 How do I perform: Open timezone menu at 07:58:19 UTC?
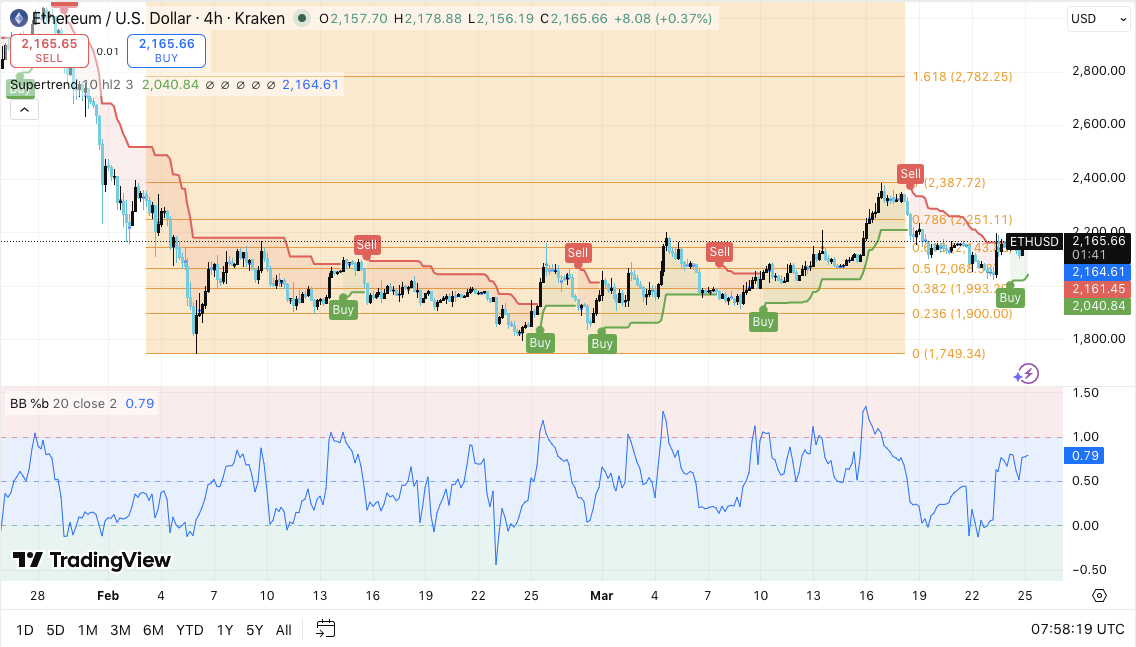pos(1078,630)
